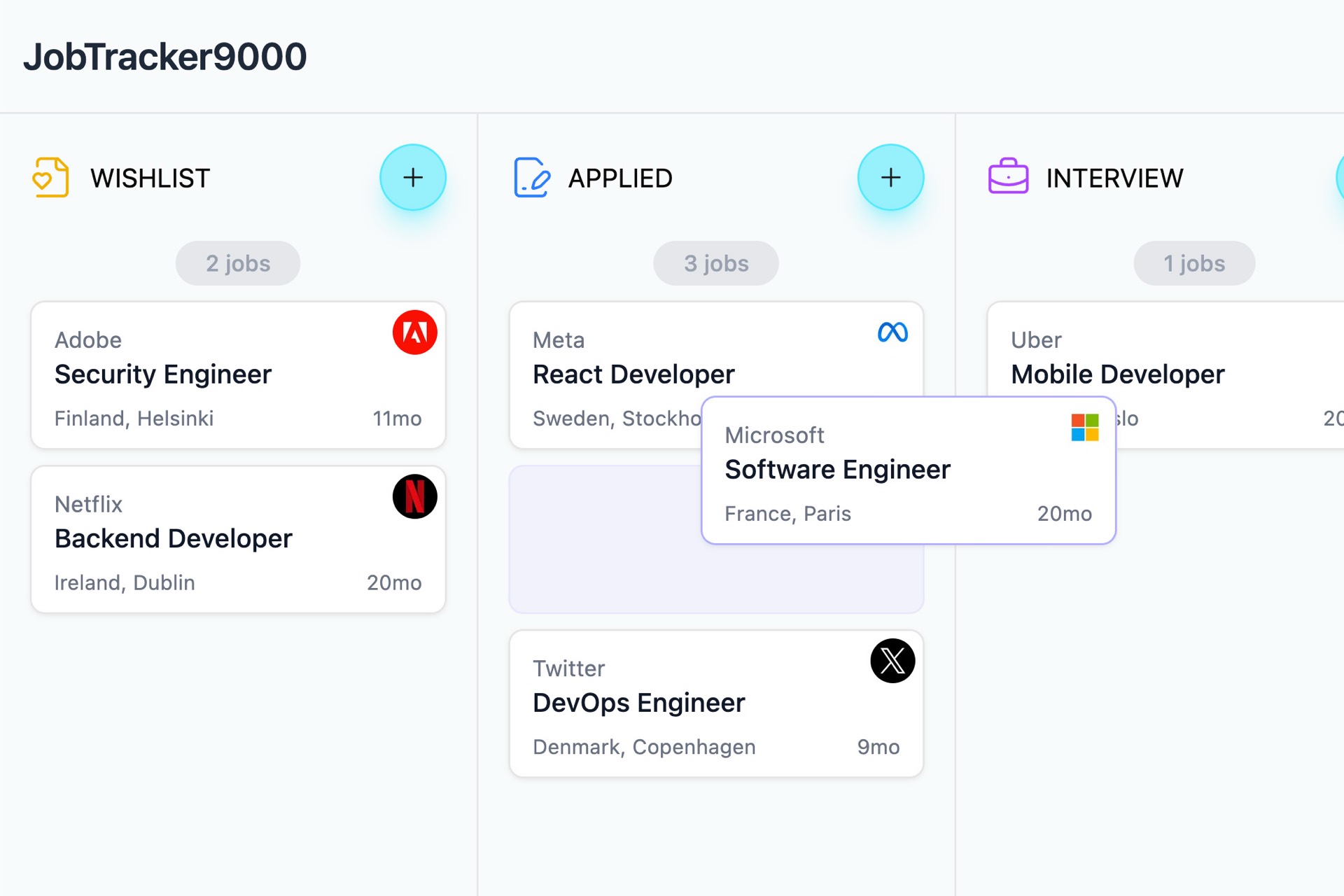Open the Mobile Developer job title

(1118, 374)
